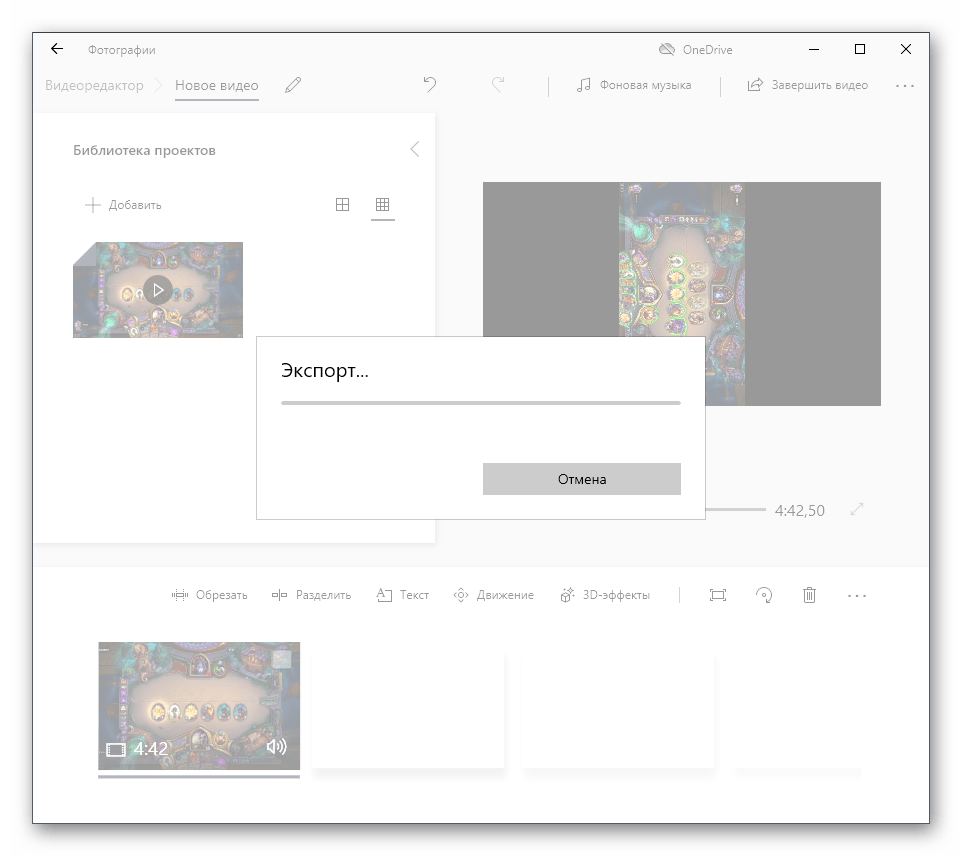The width and height of the screenshot is (962, 856).
Task: Play the library video thumbnail
Action: click(x=157, y=290)
